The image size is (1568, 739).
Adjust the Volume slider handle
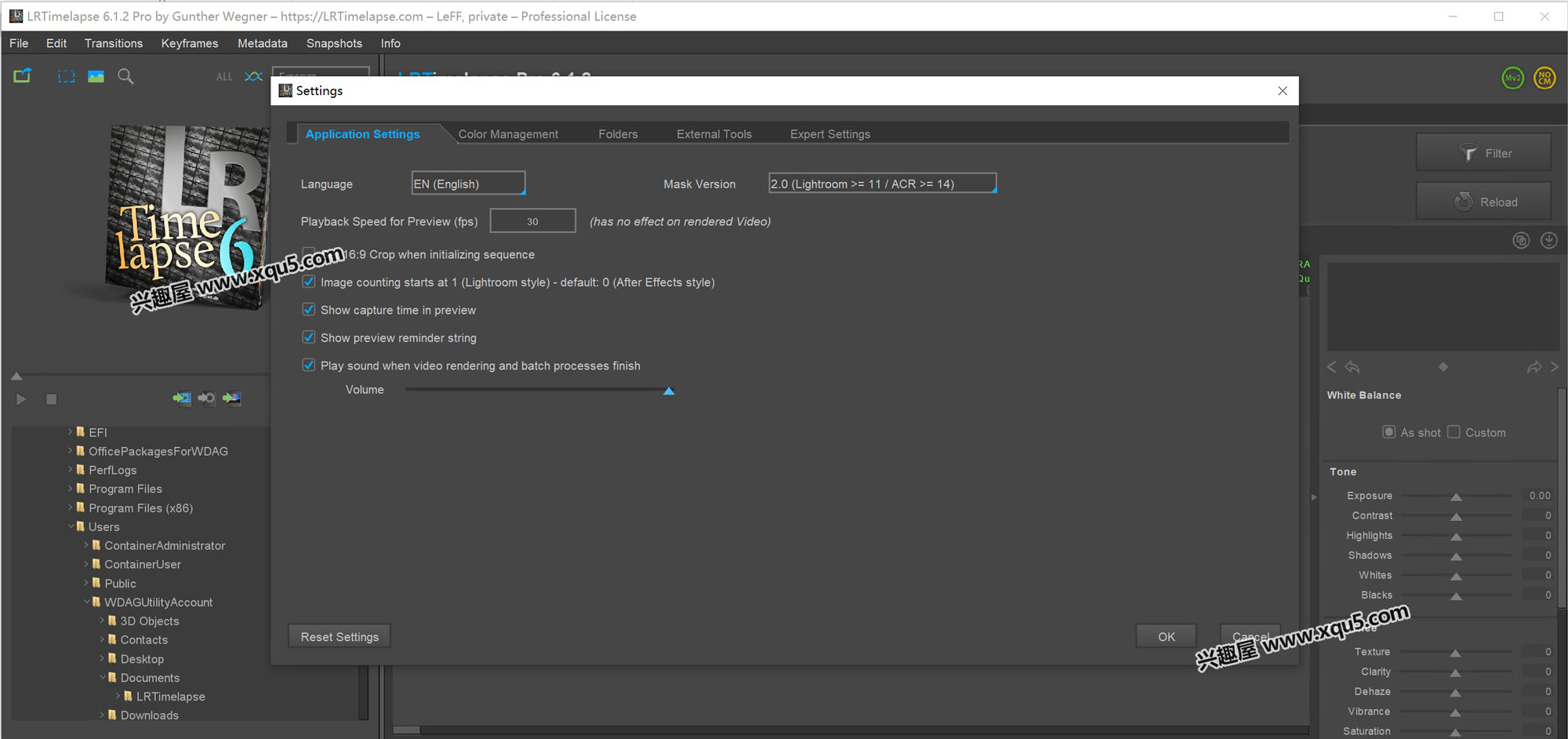click(x=669, y=391)
